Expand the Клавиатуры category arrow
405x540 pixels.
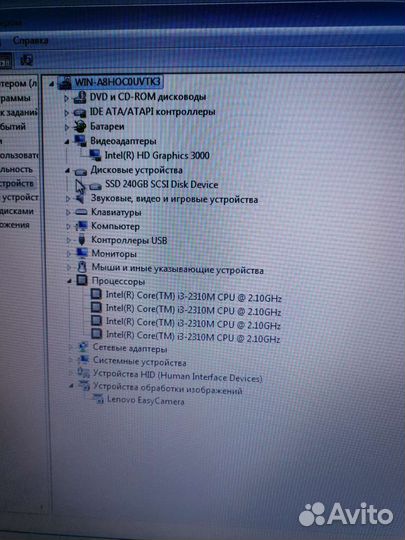coord(68,212)
